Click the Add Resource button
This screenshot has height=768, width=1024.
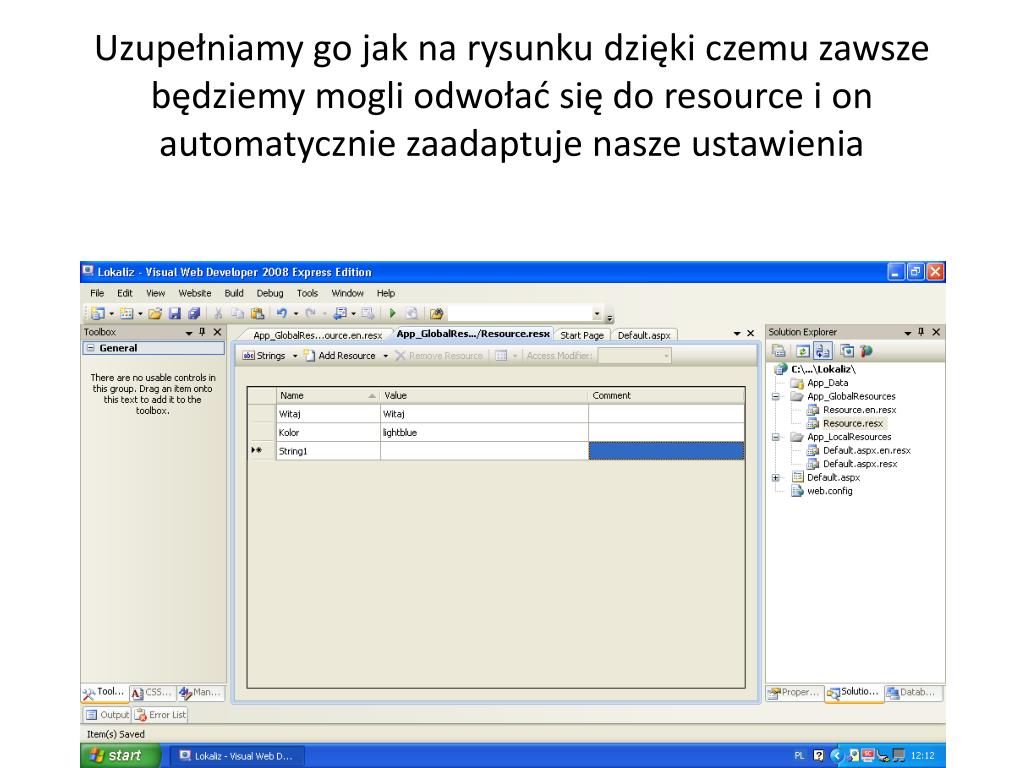point(340,356)
